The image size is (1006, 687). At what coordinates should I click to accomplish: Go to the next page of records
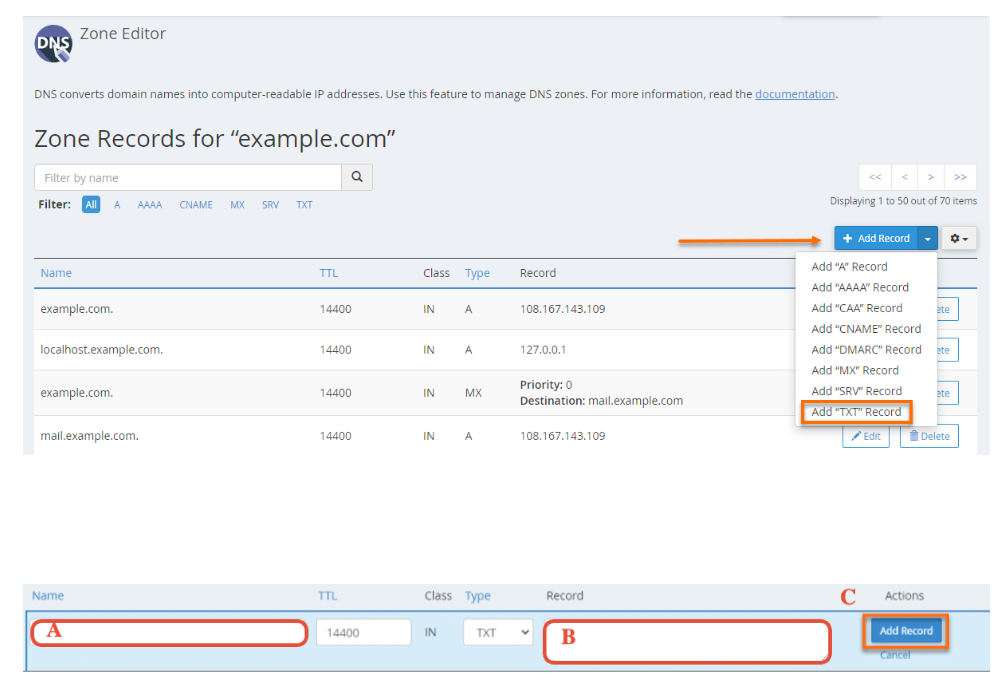point(931,177)
